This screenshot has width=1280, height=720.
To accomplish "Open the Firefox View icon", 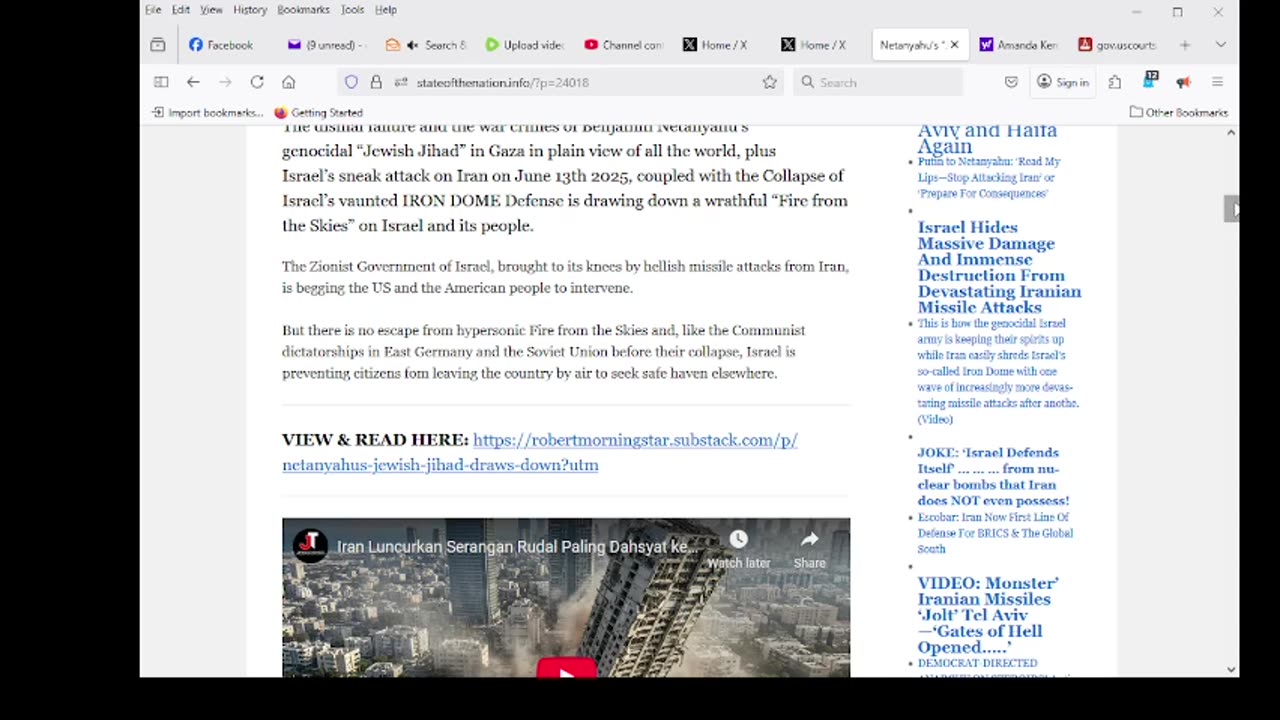I will click(158, 45).
